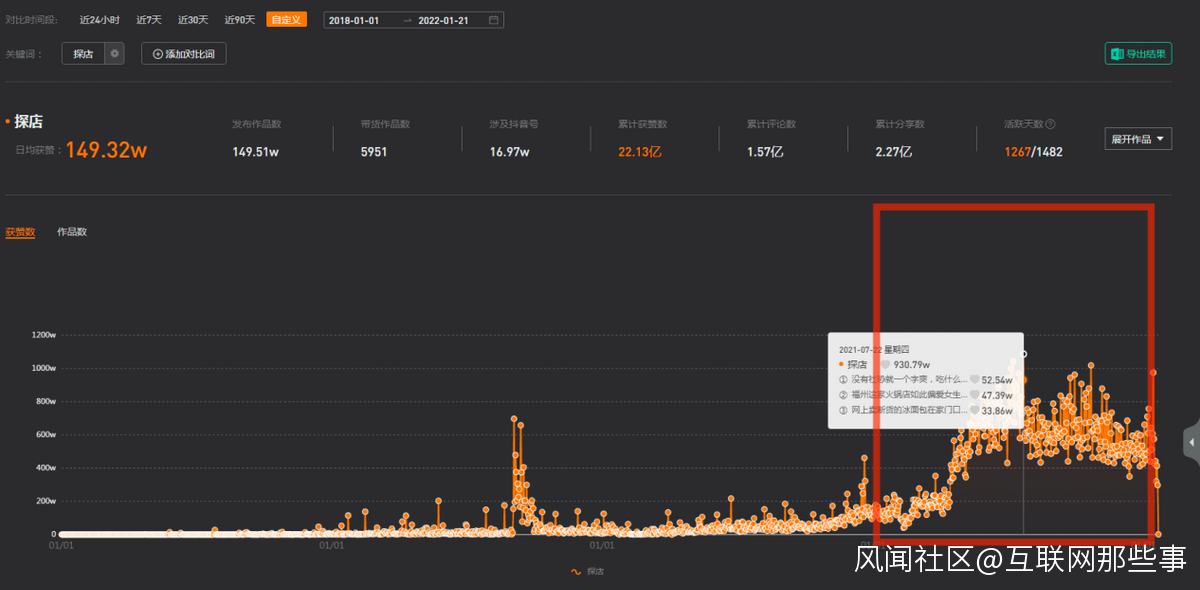The height and width of the screenshot is (590, 1200).
Task: Click the 1.57亿 cumulative comments value
Action: (x=766, y=152)
